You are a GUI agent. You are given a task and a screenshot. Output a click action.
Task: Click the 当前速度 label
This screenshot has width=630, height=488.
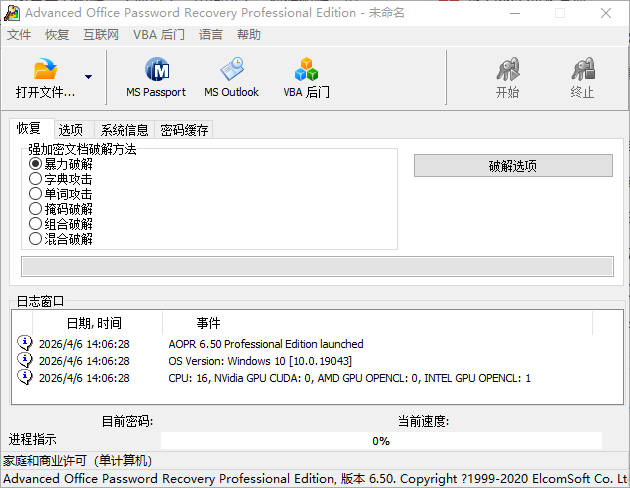tap(423, 421)
